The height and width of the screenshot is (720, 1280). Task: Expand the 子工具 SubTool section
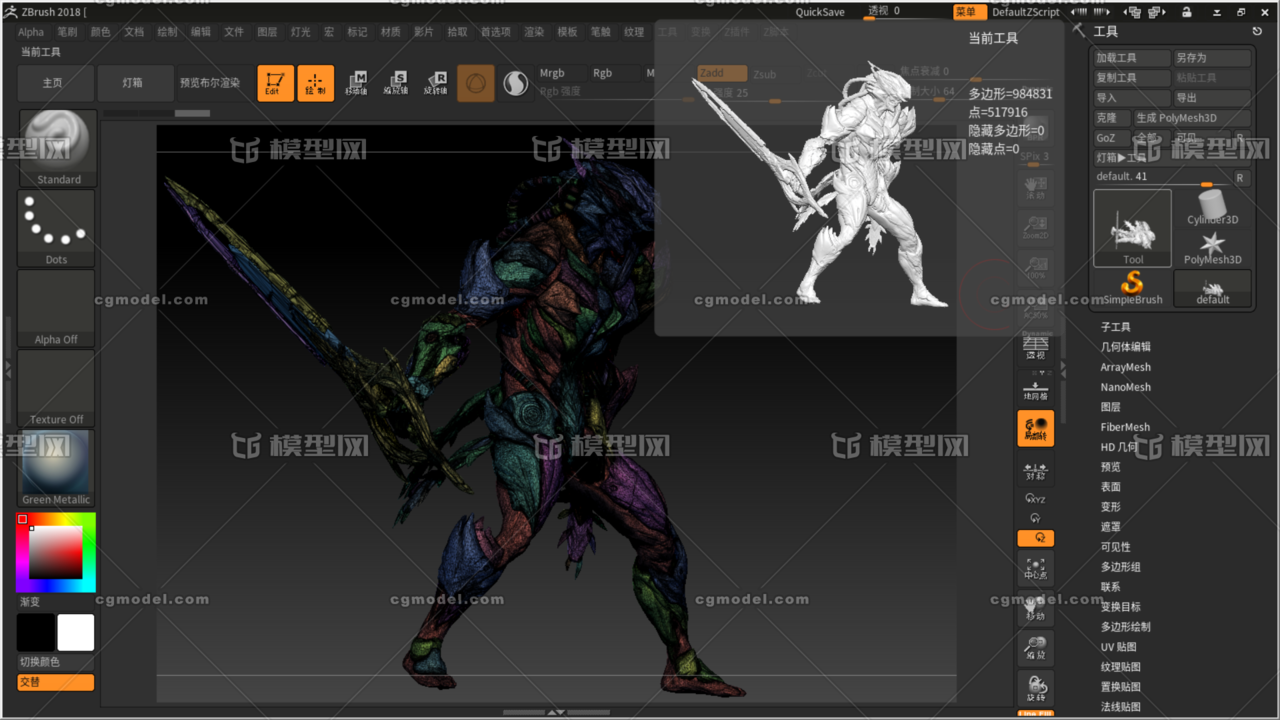pos(1116,327)
